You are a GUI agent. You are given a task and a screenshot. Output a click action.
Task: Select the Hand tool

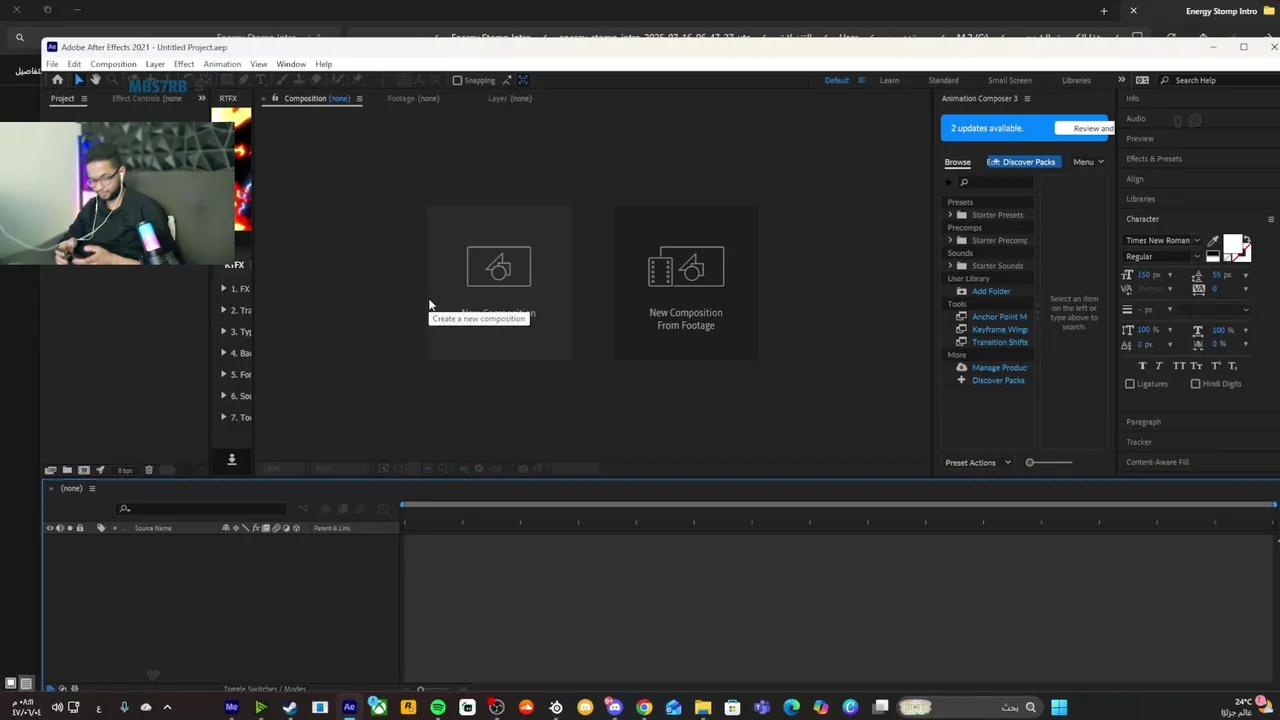click(x=95, y=80)
